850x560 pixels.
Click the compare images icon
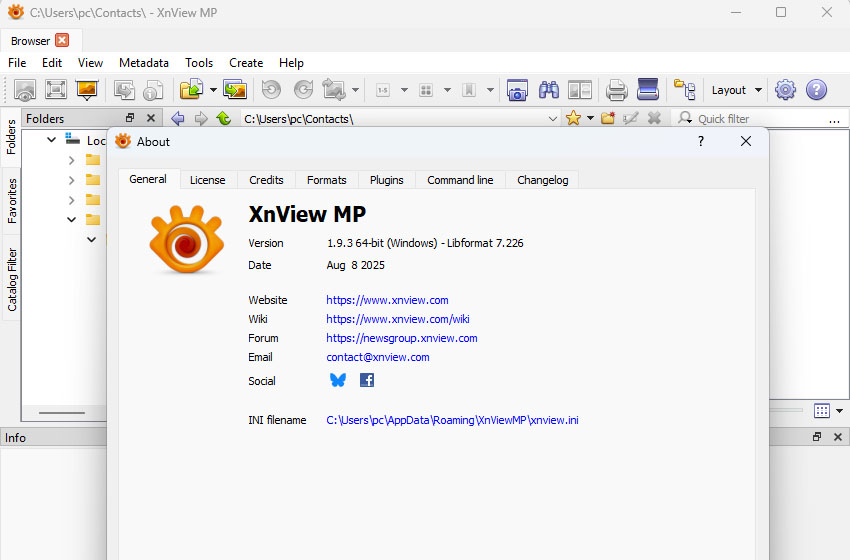(579, 90)
